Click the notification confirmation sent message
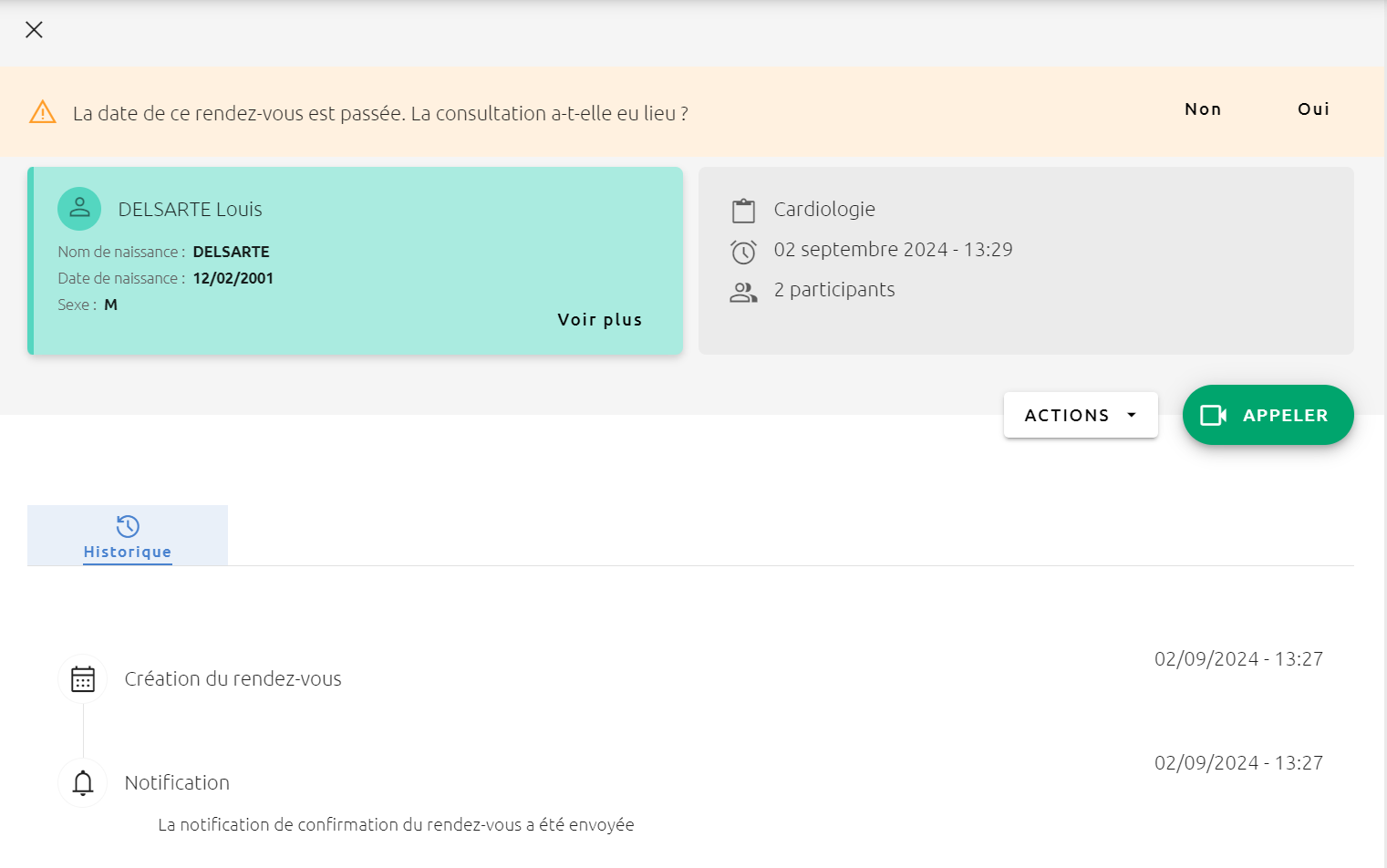Viewport: 1387px width, 868px height. (396, 825)
